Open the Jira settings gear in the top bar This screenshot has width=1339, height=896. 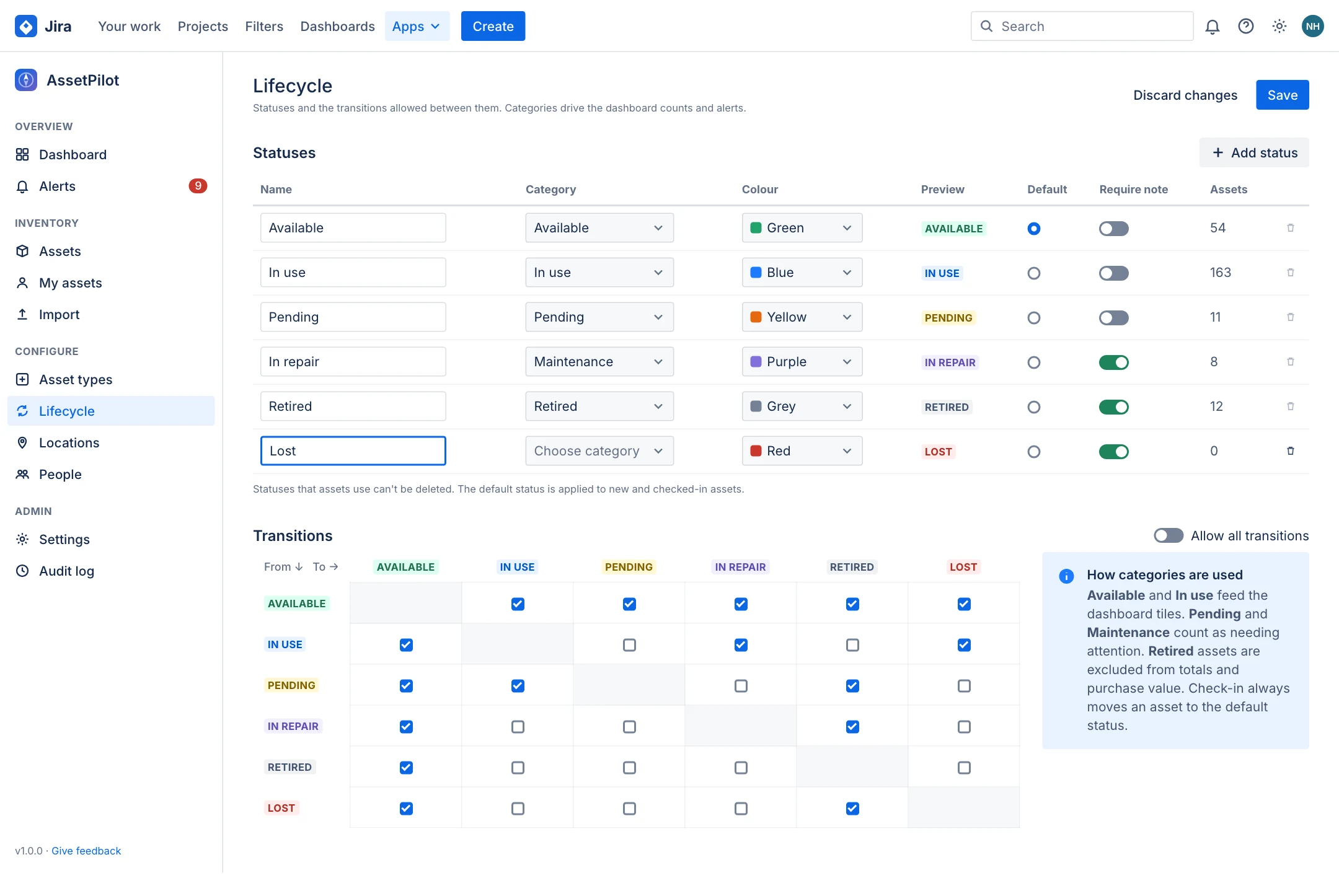pos(1279,26)
